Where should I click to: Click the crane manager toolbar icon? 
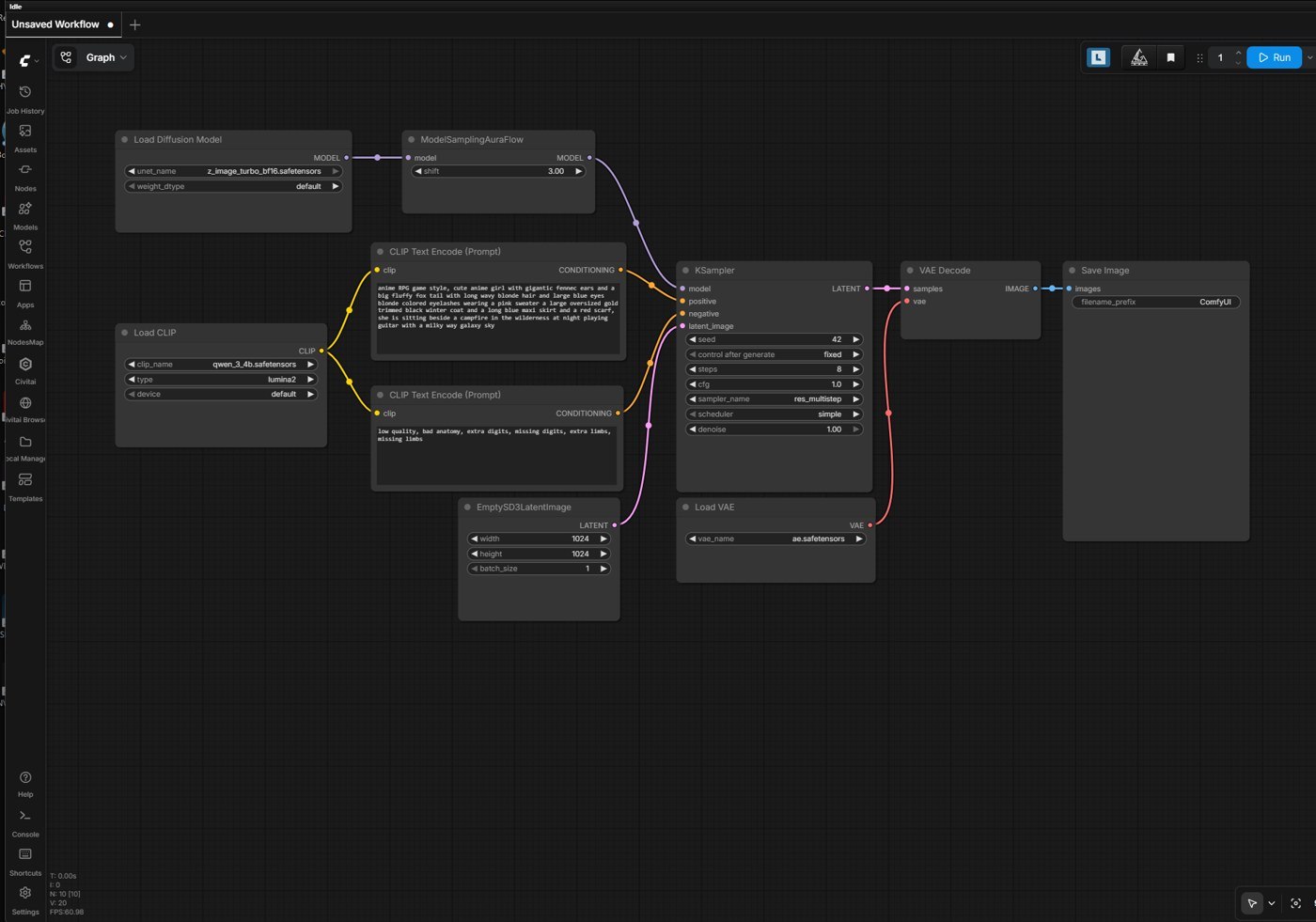pyautogui.click(x=1139, y=57)
